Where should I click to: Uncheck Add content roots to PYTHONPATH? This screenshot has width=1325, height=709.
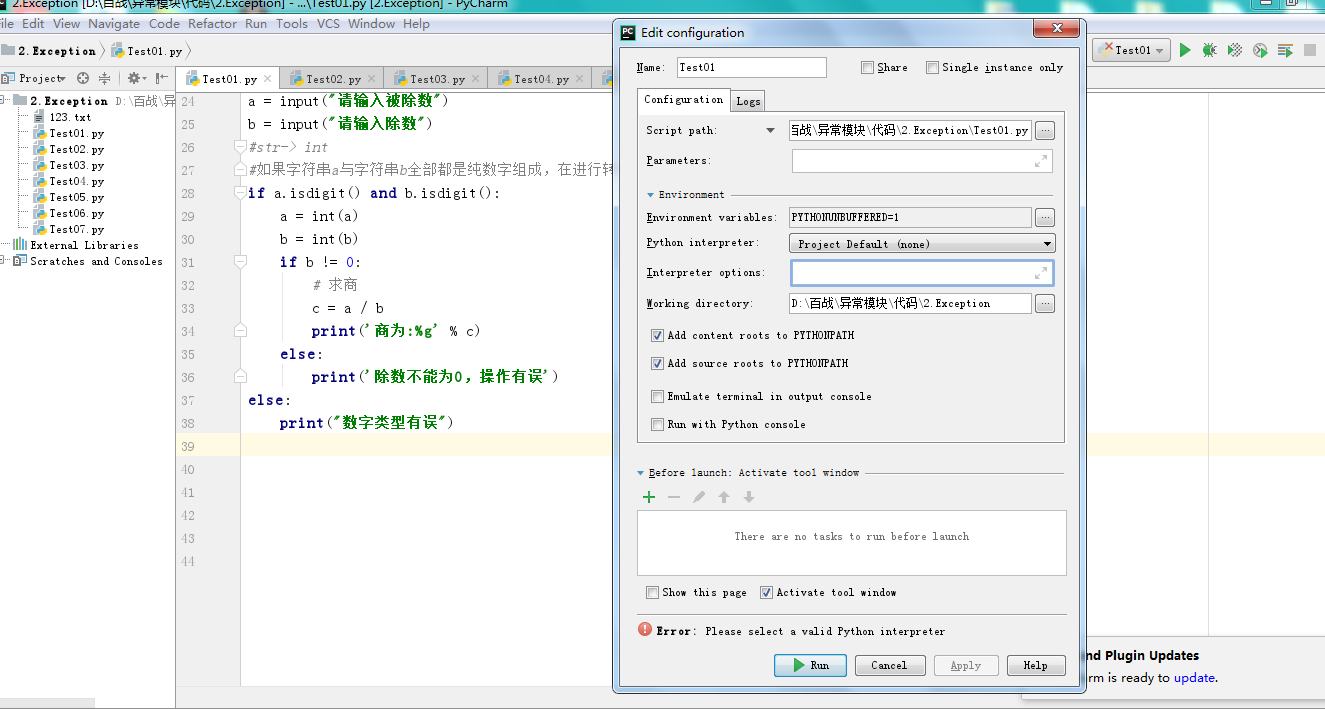[657, 335]
